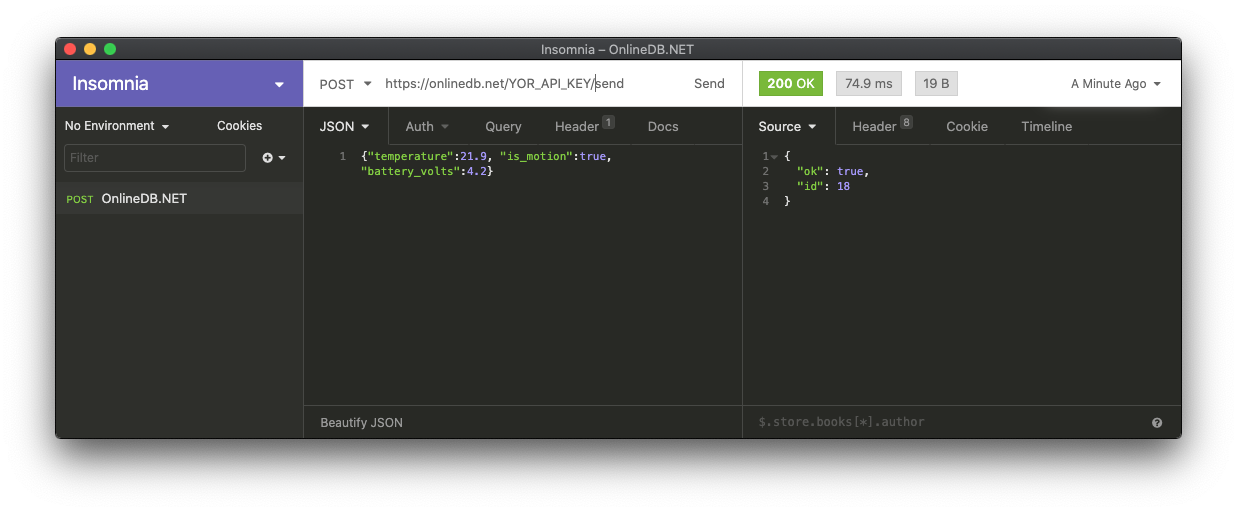Switch to the Cookie tab
Viewport: 1237px width, 512px height.
click(x=967, y=126)
